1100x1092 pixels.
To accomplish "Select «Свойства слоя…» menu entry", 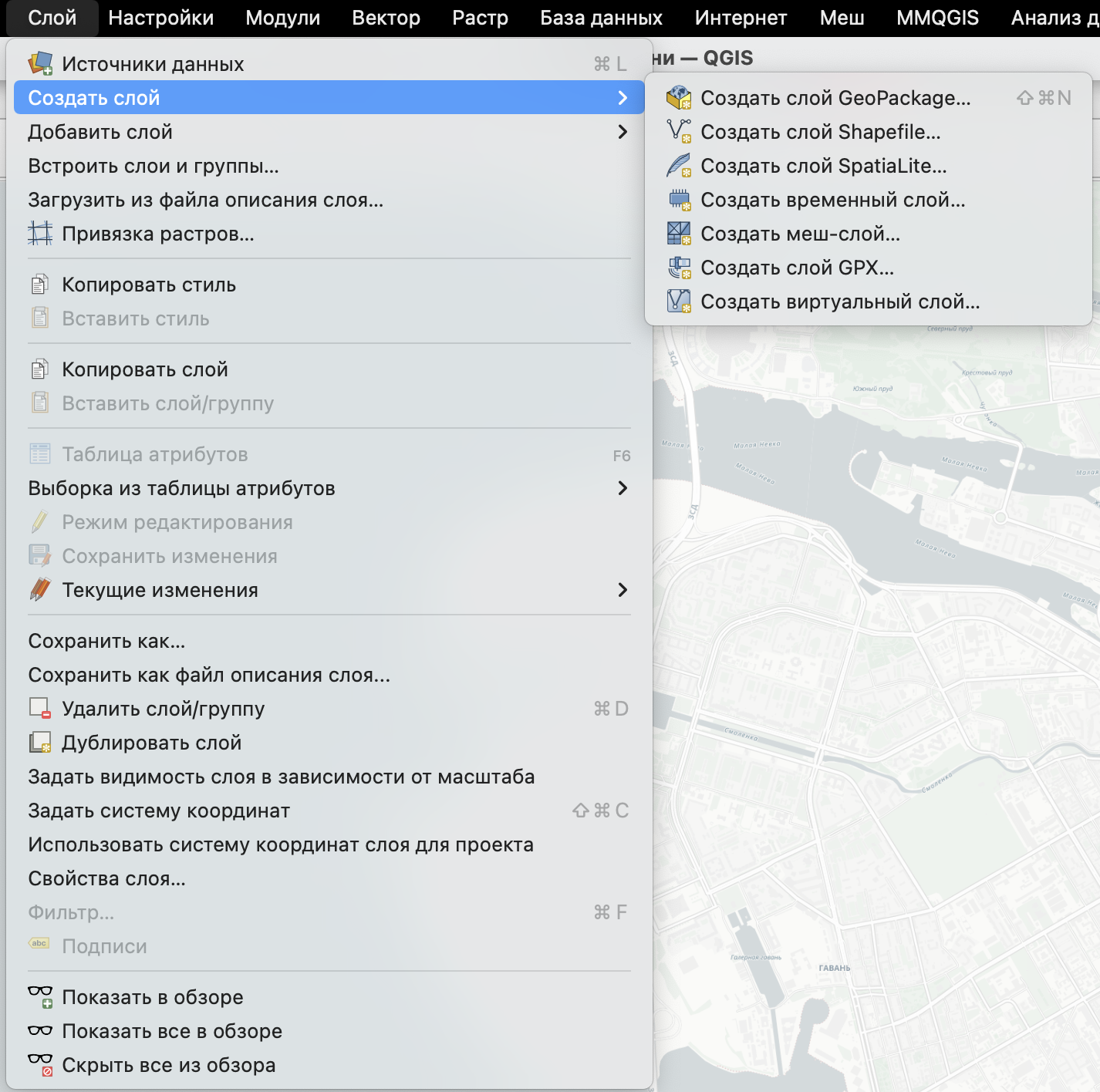I will click(107, 878).
